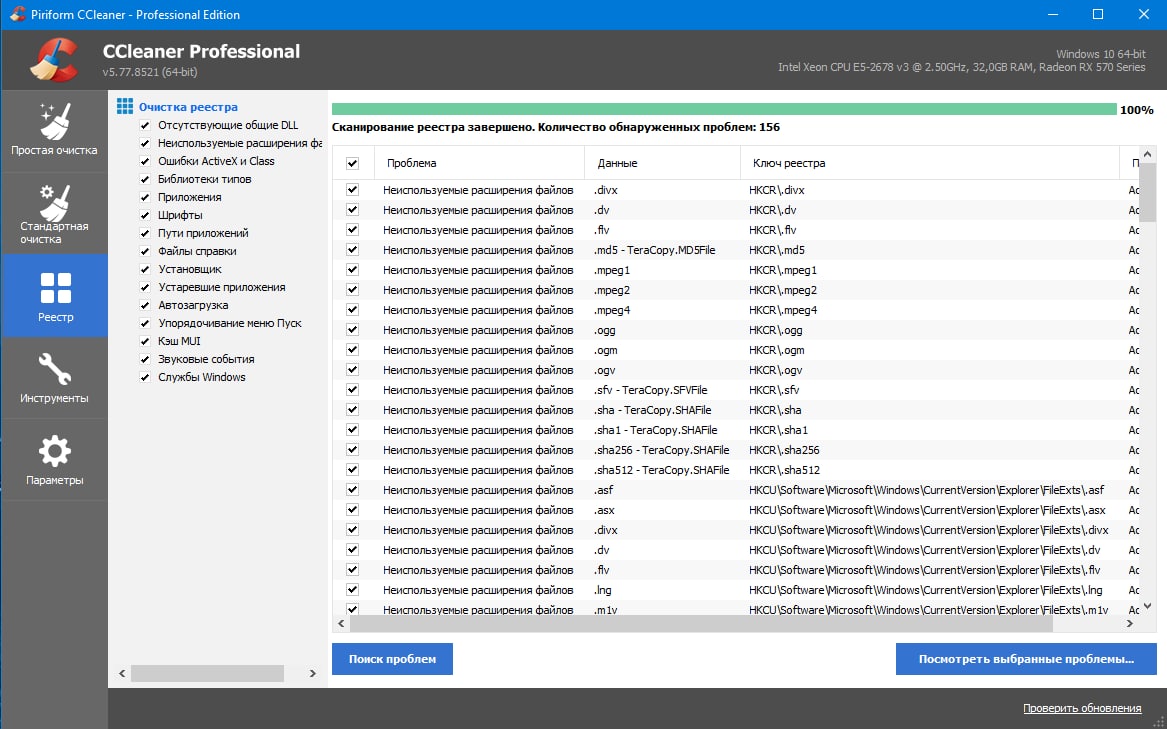The width and height of the screenshot is (1167, 729).
Task: Select the .sfv - TeraCopy.SFVFile cell
Action: 650,390
